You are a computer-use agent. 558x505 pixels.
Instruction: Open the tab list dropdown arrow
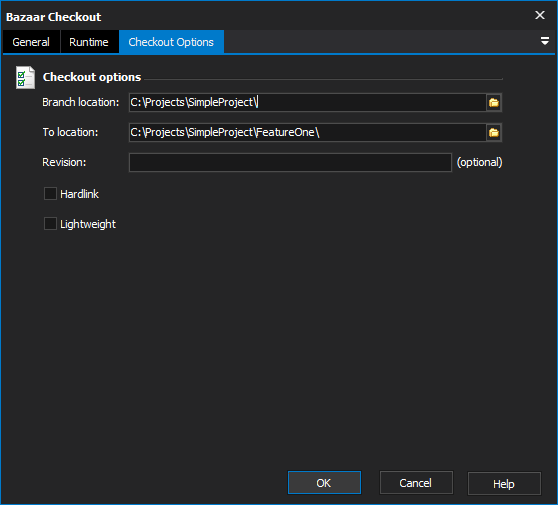coord(544,41)
